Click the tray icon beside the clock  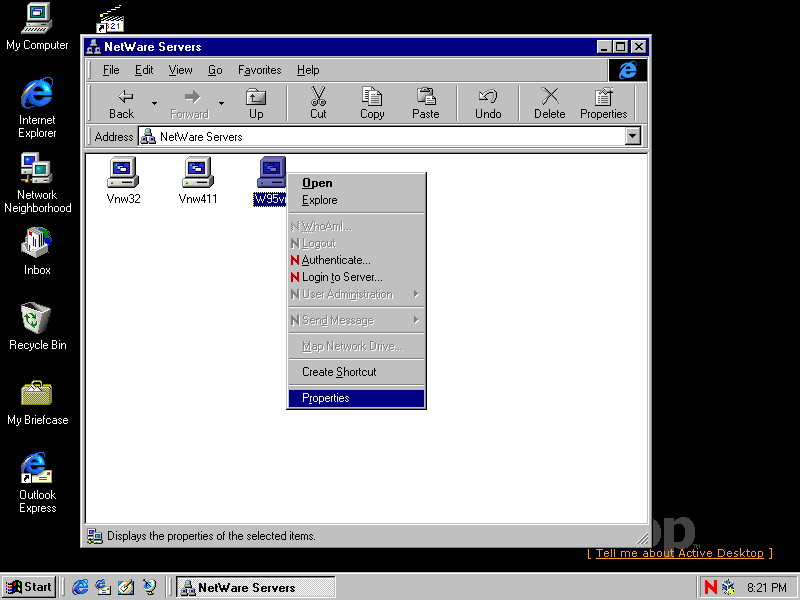(x=729, y=587)
